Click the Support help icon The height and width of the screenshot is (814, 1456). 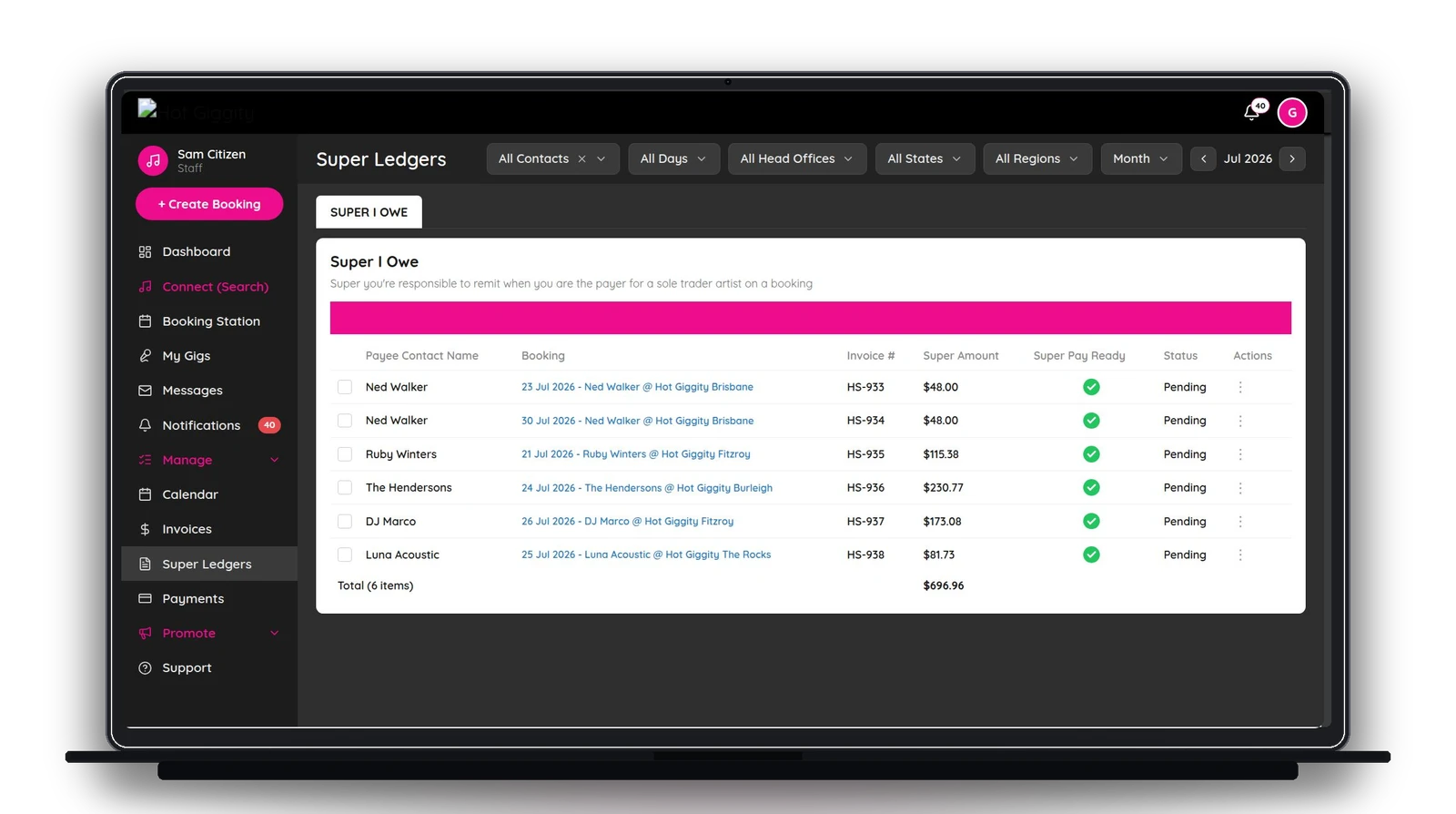145,668
